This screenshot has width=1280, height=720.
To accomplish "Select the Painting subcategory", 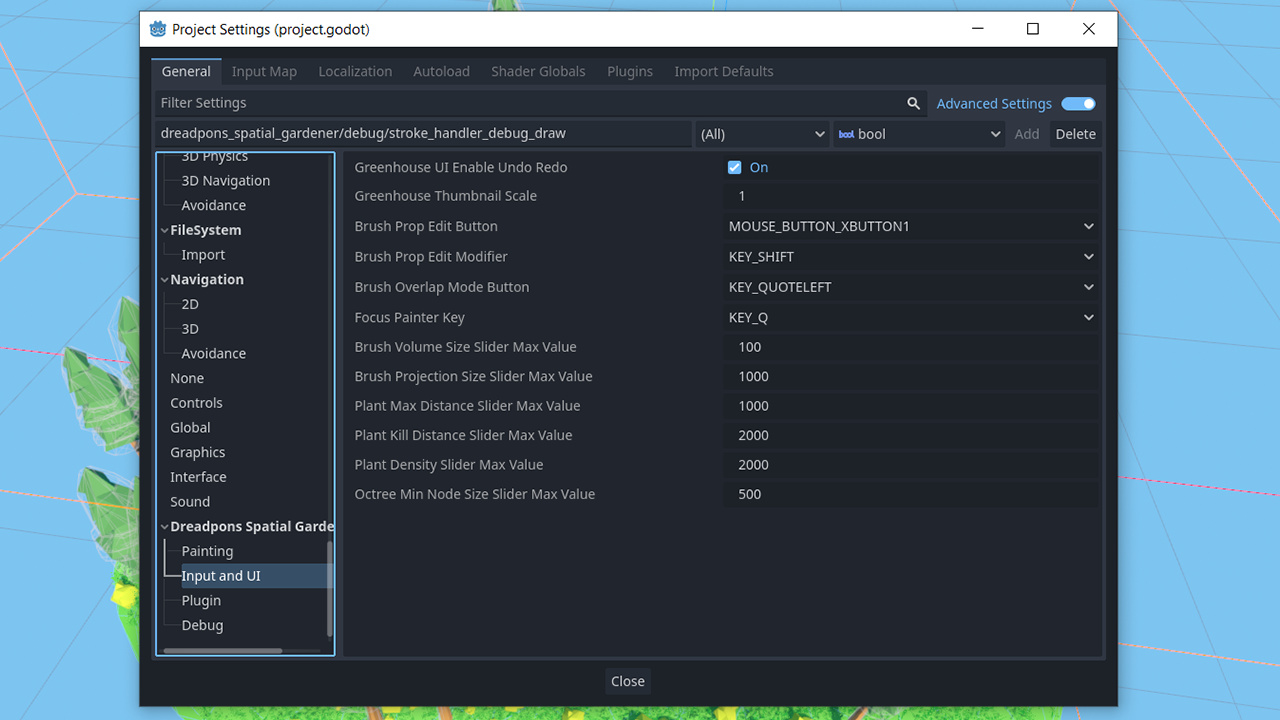I will coord(207,551).
